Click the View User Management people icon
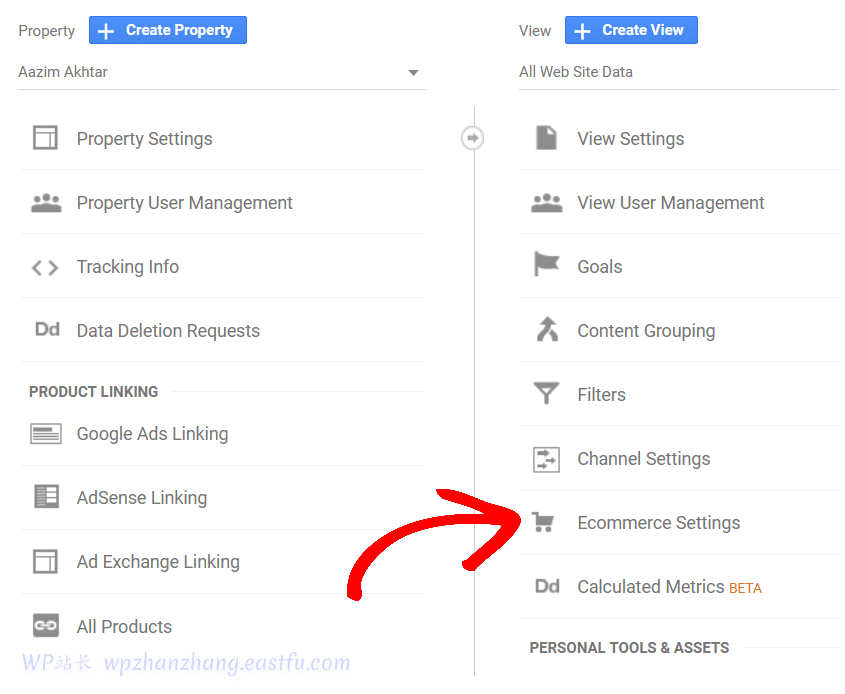 tap(547, 203)
